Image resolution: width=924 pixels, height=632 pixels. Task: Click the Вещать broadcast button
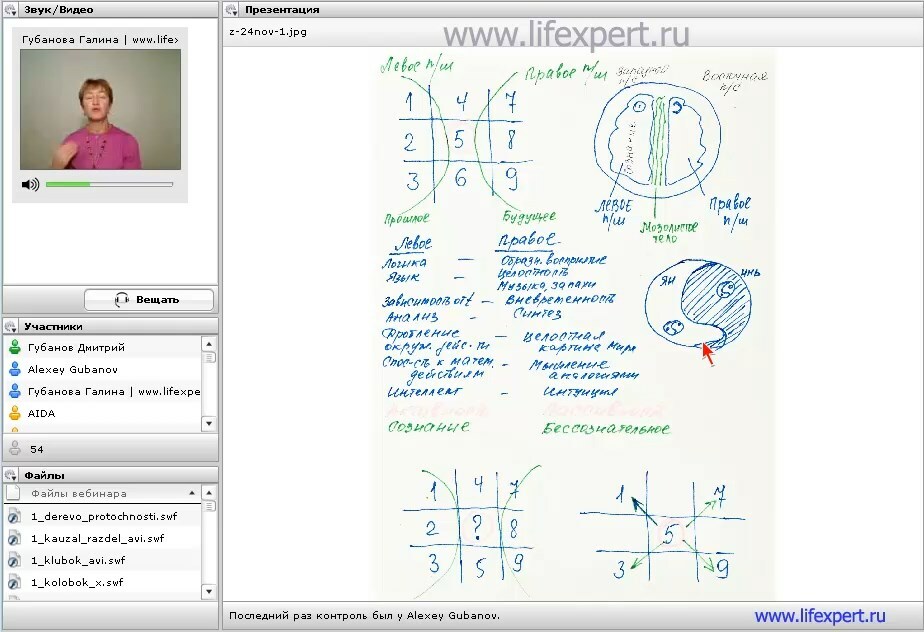148,299
